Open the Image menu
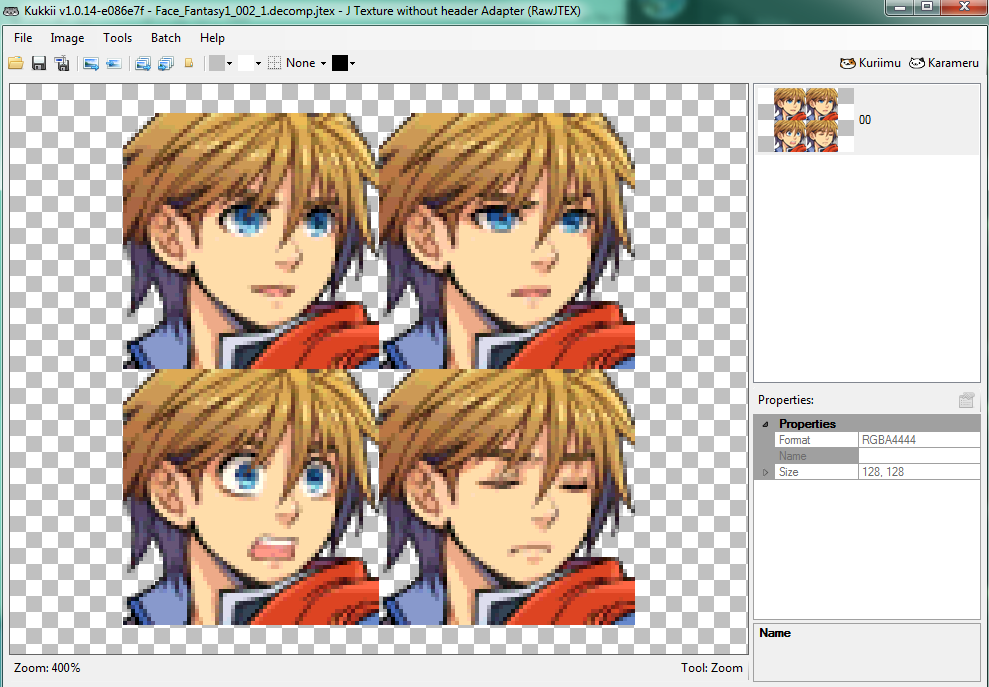The height and width of the screenshot is (687, 989). (x=67, y=38)
